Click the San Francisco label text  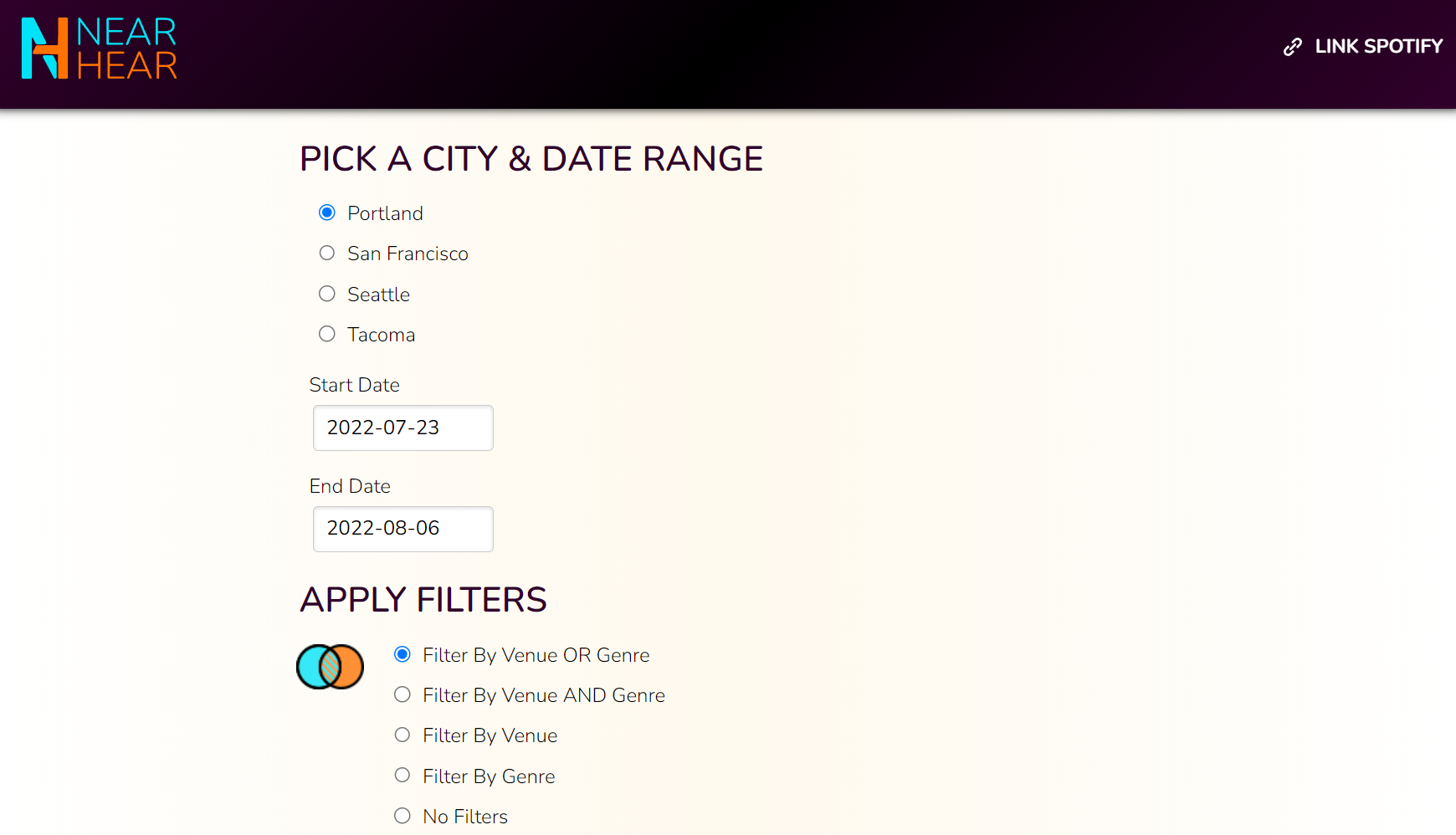(408, 254)
